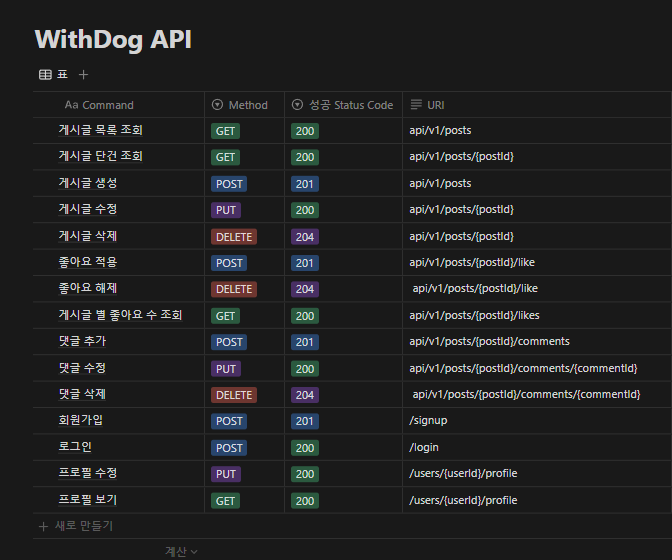Click the /signup URI cell
Viewport: 672px width, 560px height.
point(537,420)
